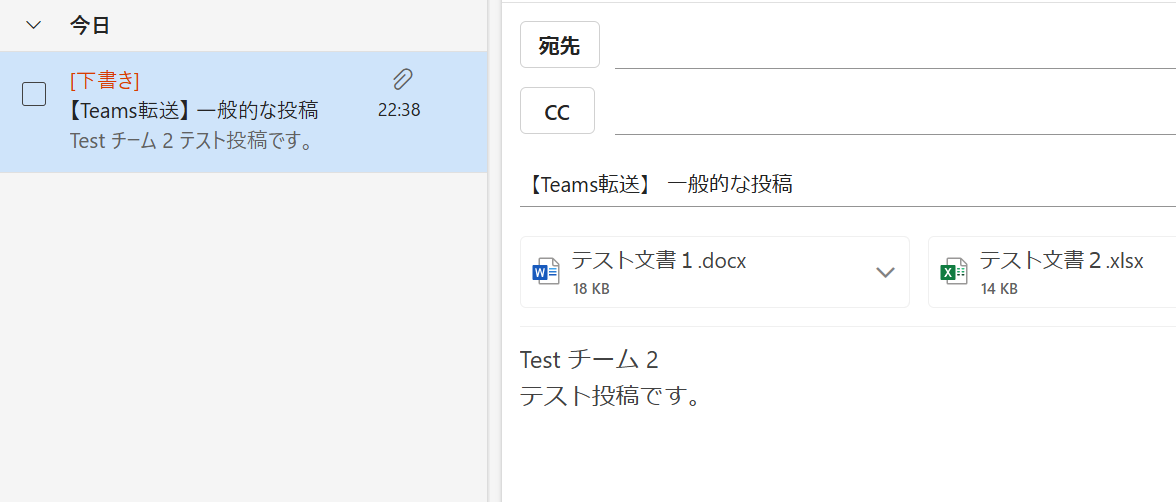Screen dimensions: 1176x502
Task: Focus the 宛先 address input field
Action: (896, 47)
